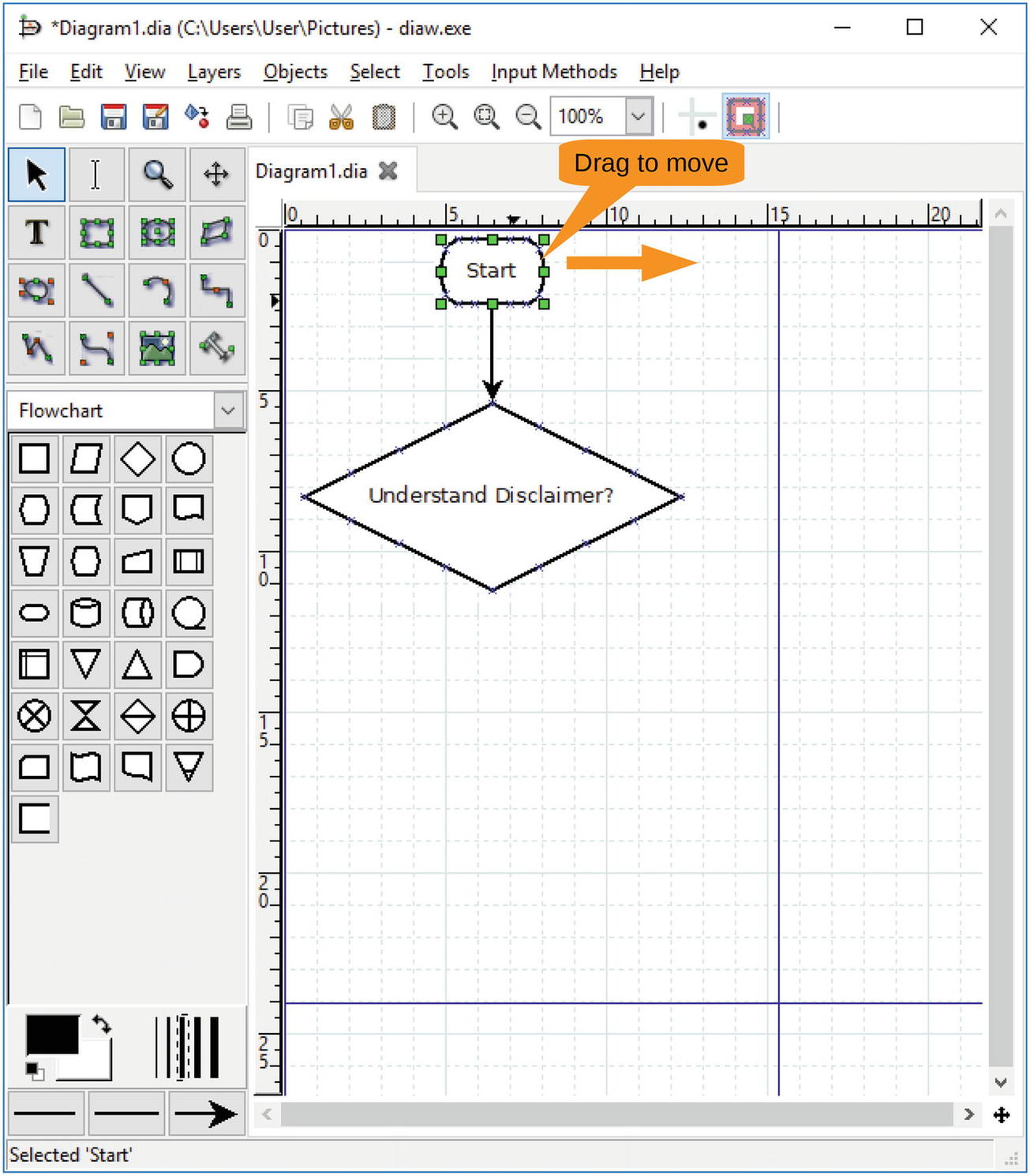The image size is (1030, 1176).
Task: Click the Zoom to fit magnifier icon
Action: coord(486,117)
